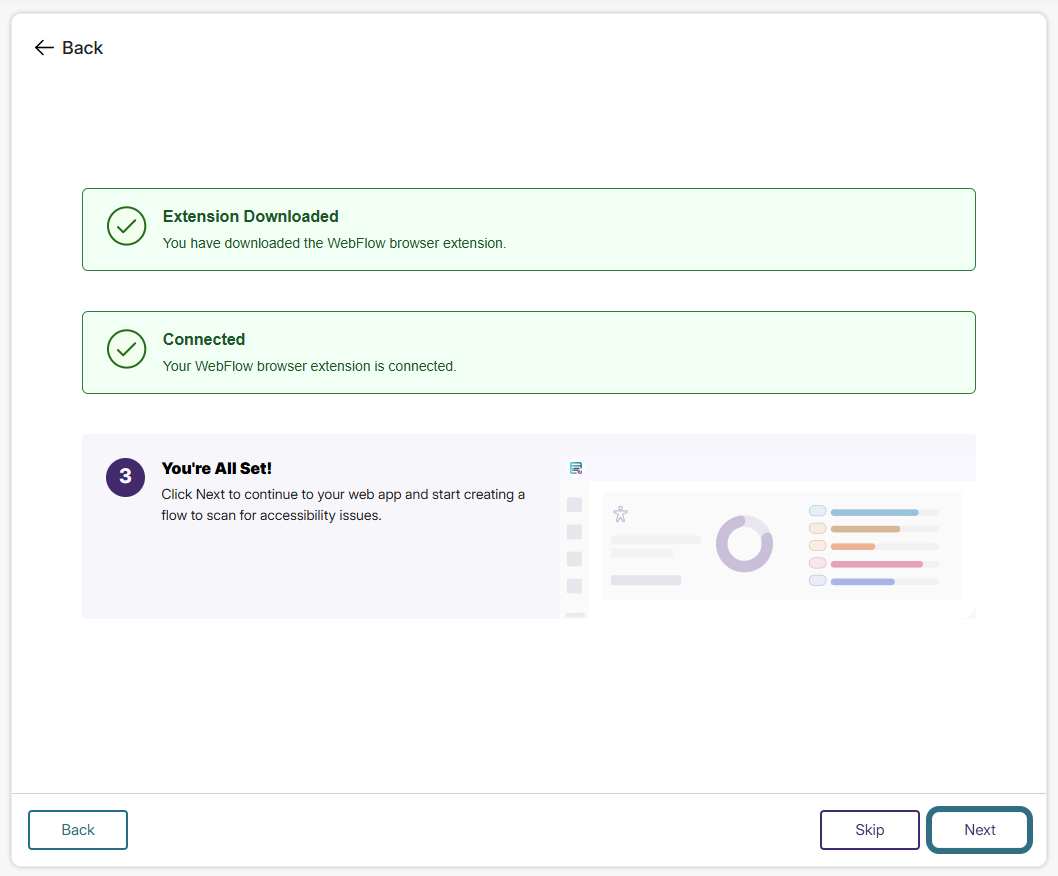Click the "Click Next to continue" instruction text
The width and height of the screenshot is (1058, 876).
[343, 505]
